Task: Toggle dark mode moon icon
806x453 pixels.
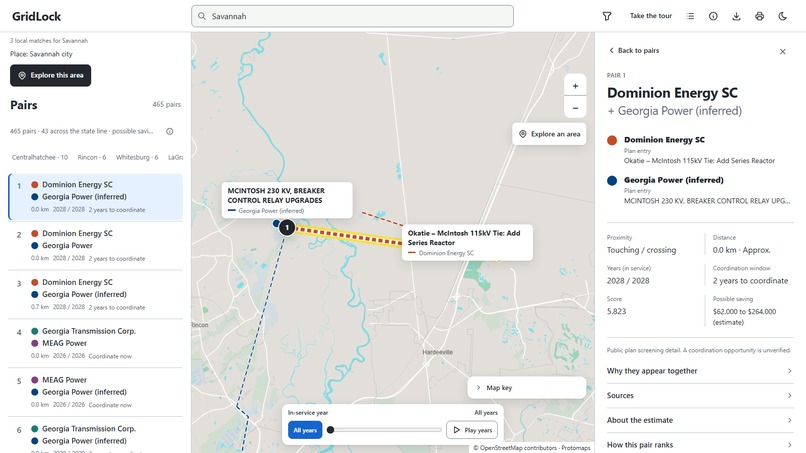Action: [x=782, y=16]
